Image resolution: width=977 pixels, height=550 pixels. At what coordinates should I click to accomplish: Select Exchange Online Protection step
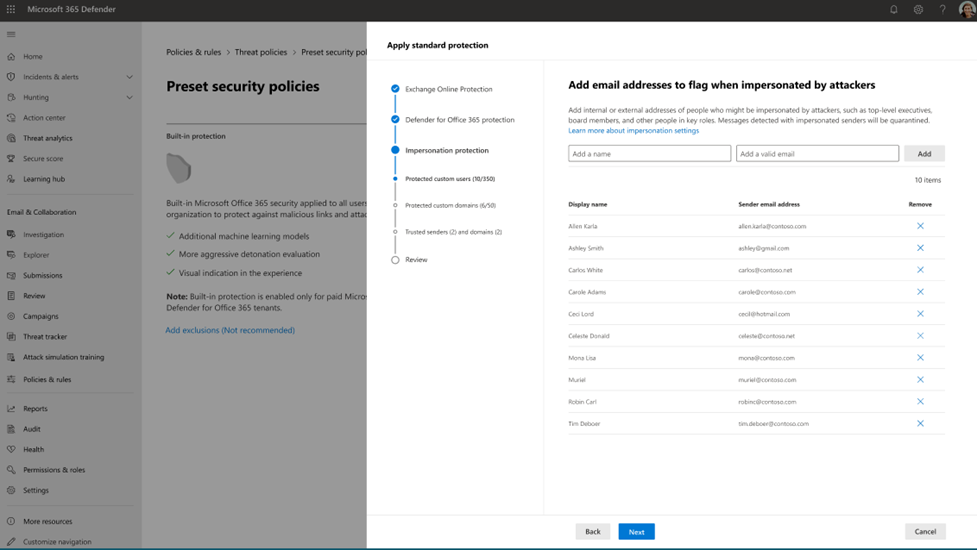click(449, 89)
